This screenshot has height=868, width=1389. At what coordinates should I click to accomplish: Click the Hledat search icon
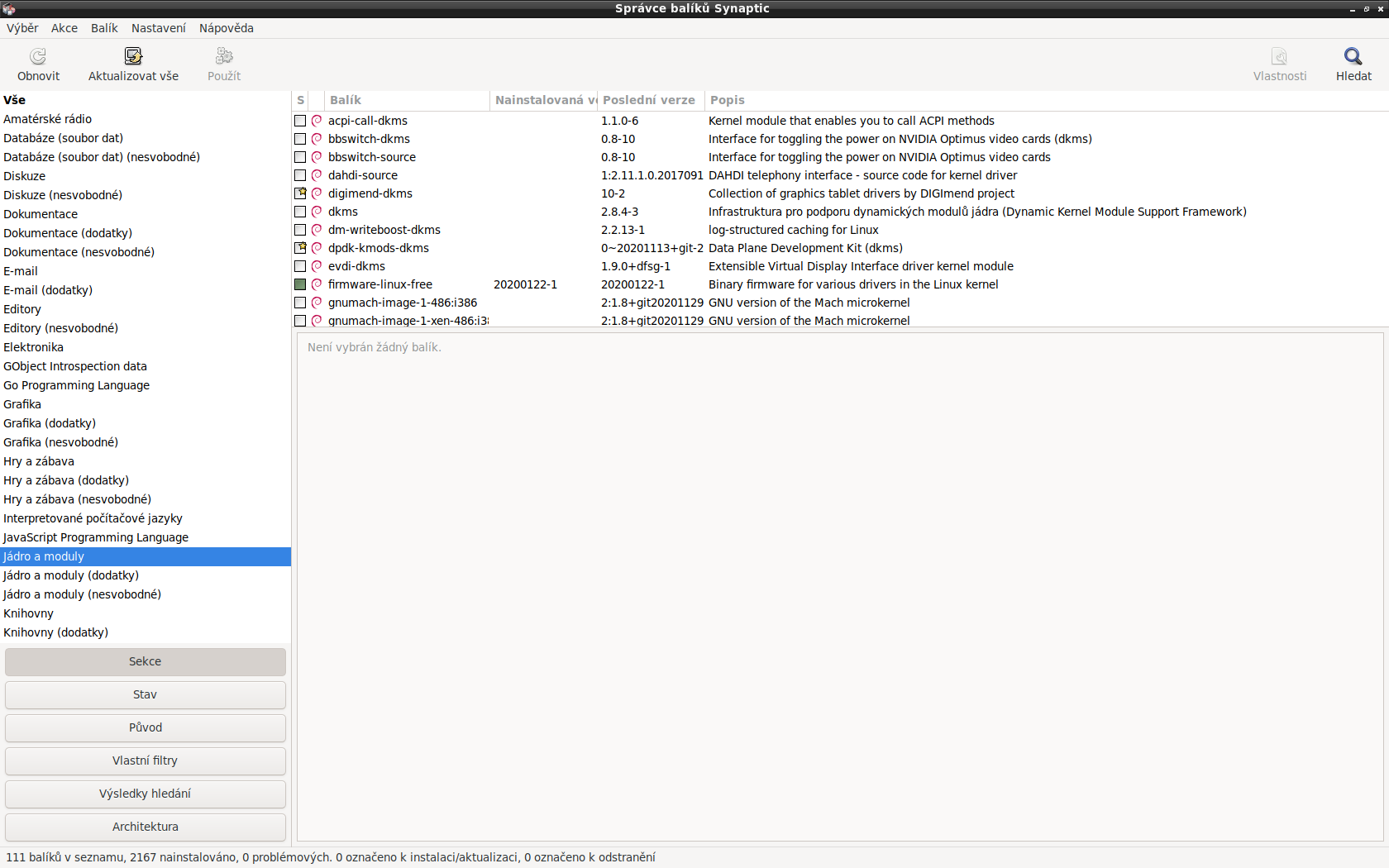1353,56
